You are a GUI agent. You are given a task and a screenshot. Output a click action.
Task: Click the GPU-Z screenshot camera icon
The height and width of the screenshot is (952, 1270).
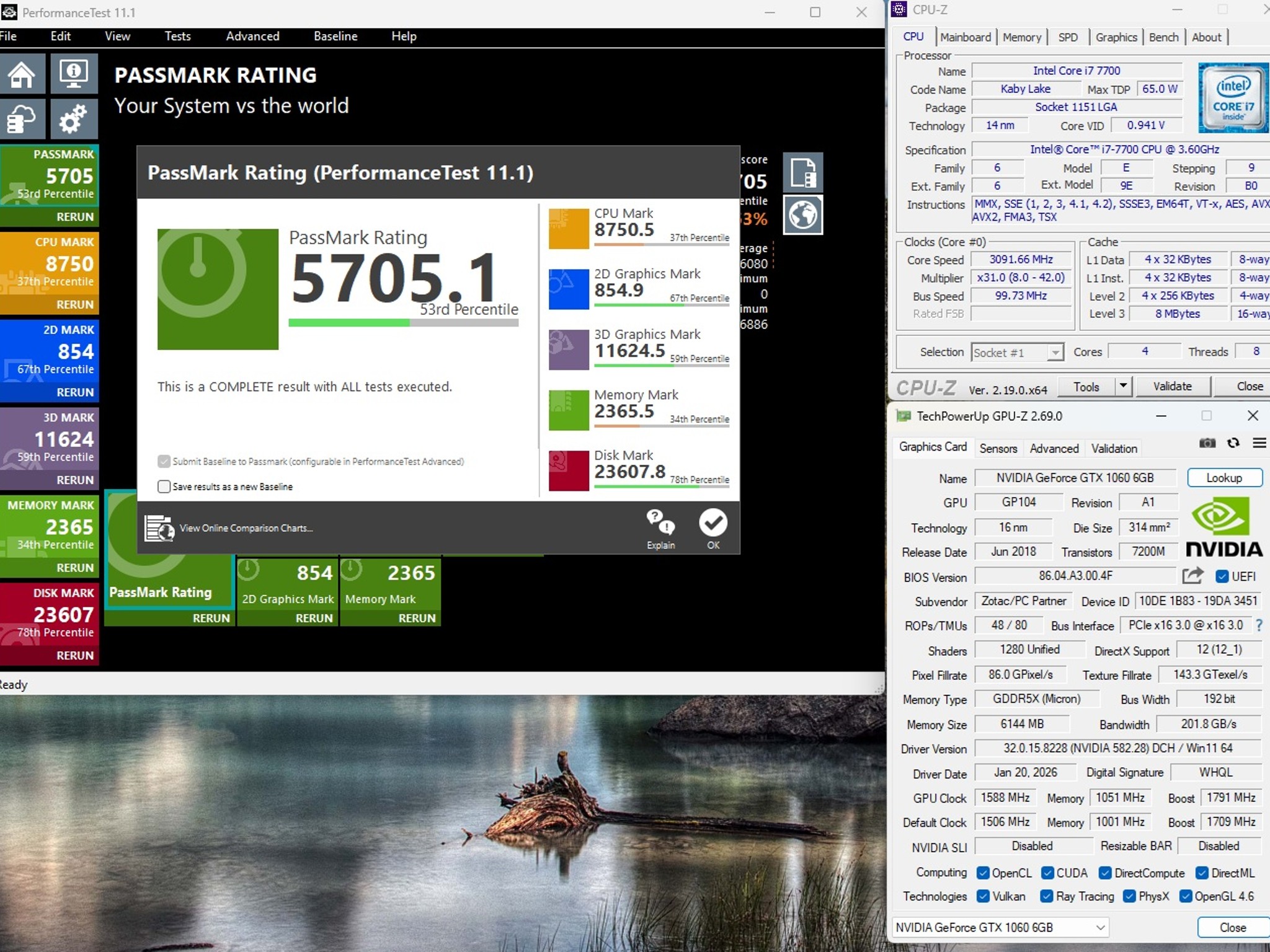(1207, 443)
